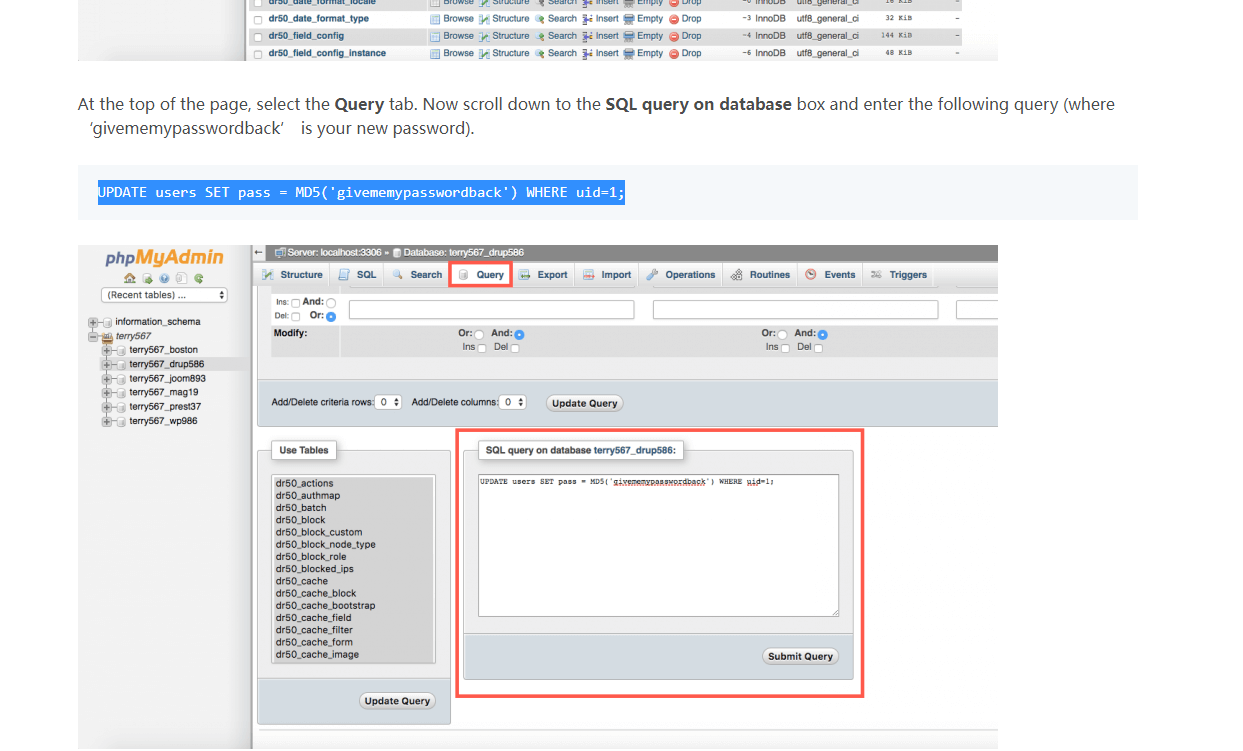The width and height of the screenshot is (1243, 751).
Task: Click the phpMyAdmin logo
Action: point(164,258)
